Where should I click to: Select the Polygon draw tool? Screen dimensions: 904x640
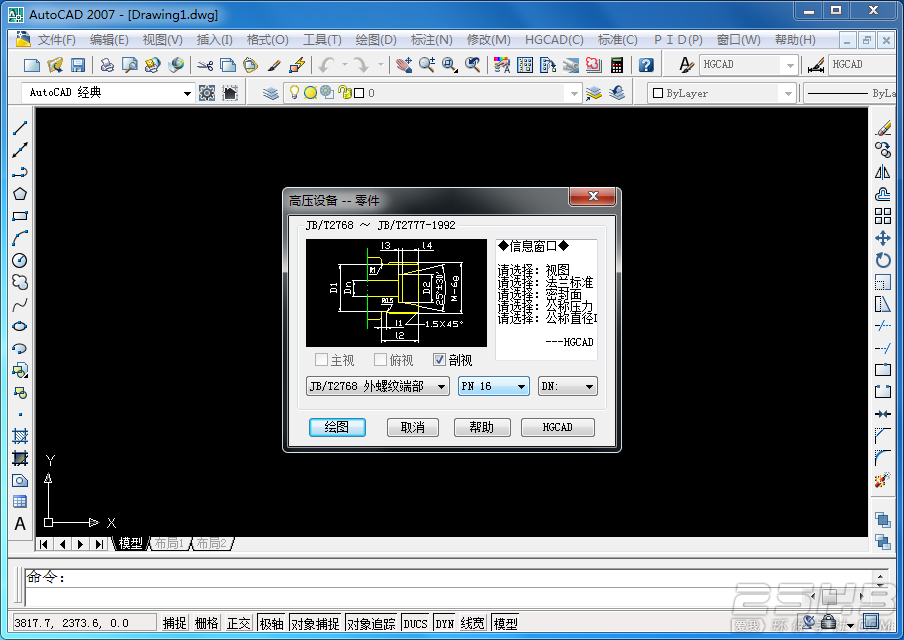tap(20, 194)
